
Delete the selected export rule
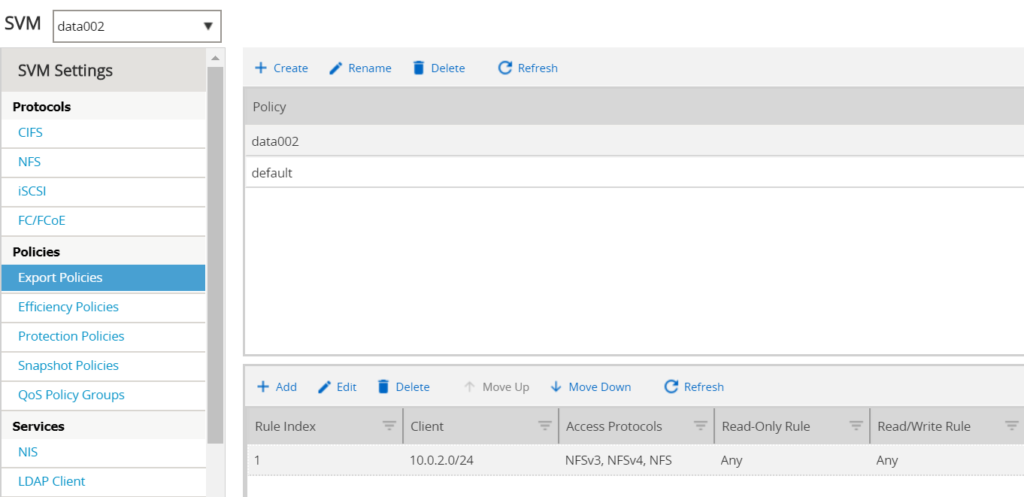tap(403, 387)
